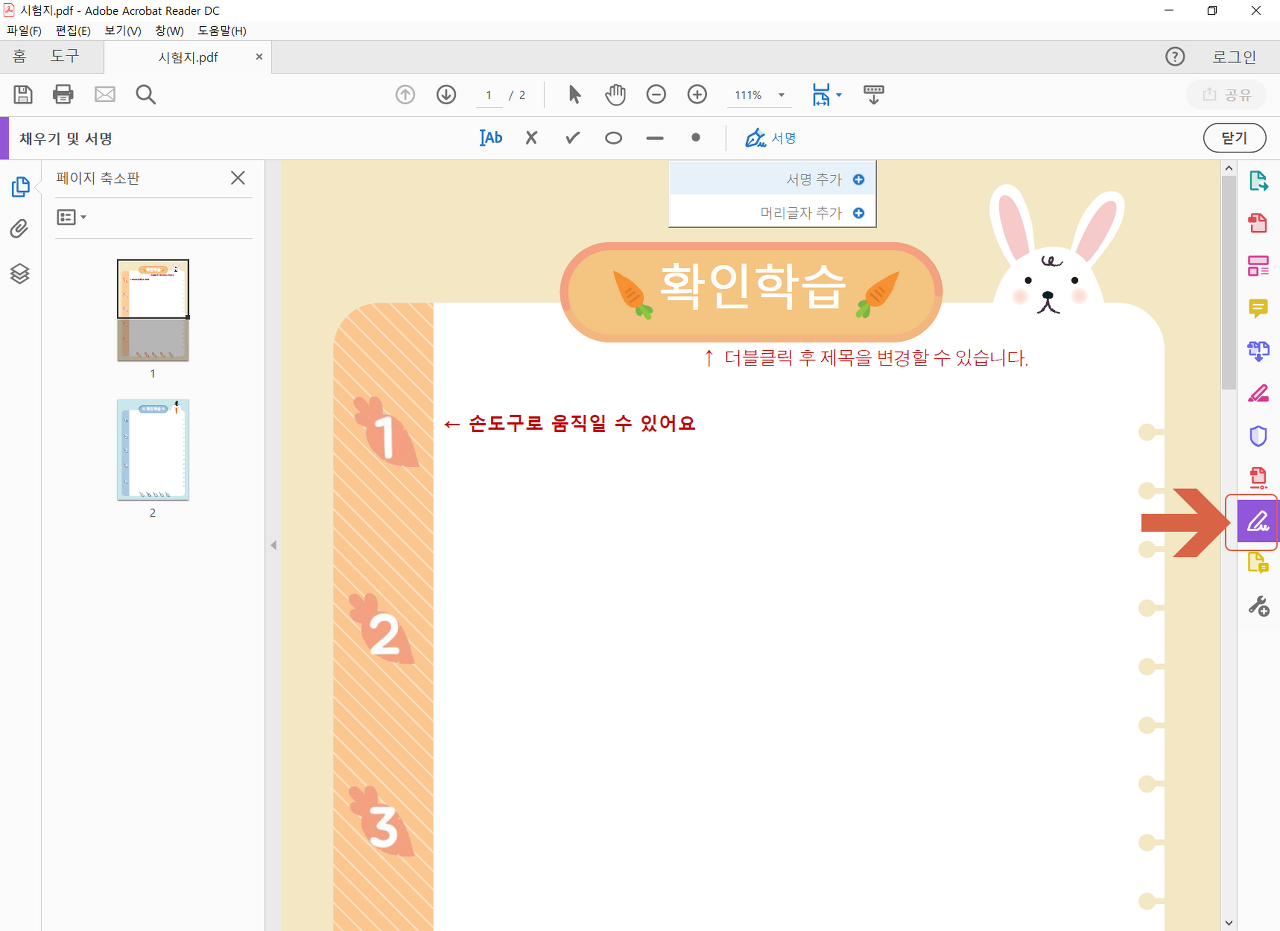The image size is (1280, 931).
Task: Select the 시험지.pdf document tab
Action: click(x=188, y=57)
